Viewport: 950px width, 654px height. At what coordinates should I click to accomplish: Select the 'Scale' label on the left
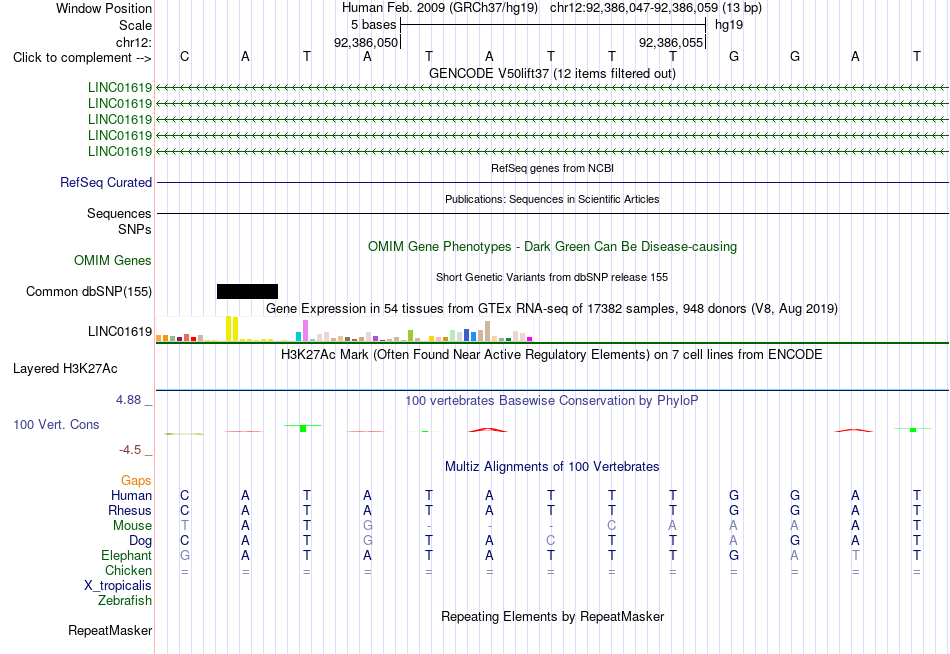[135, 25]
